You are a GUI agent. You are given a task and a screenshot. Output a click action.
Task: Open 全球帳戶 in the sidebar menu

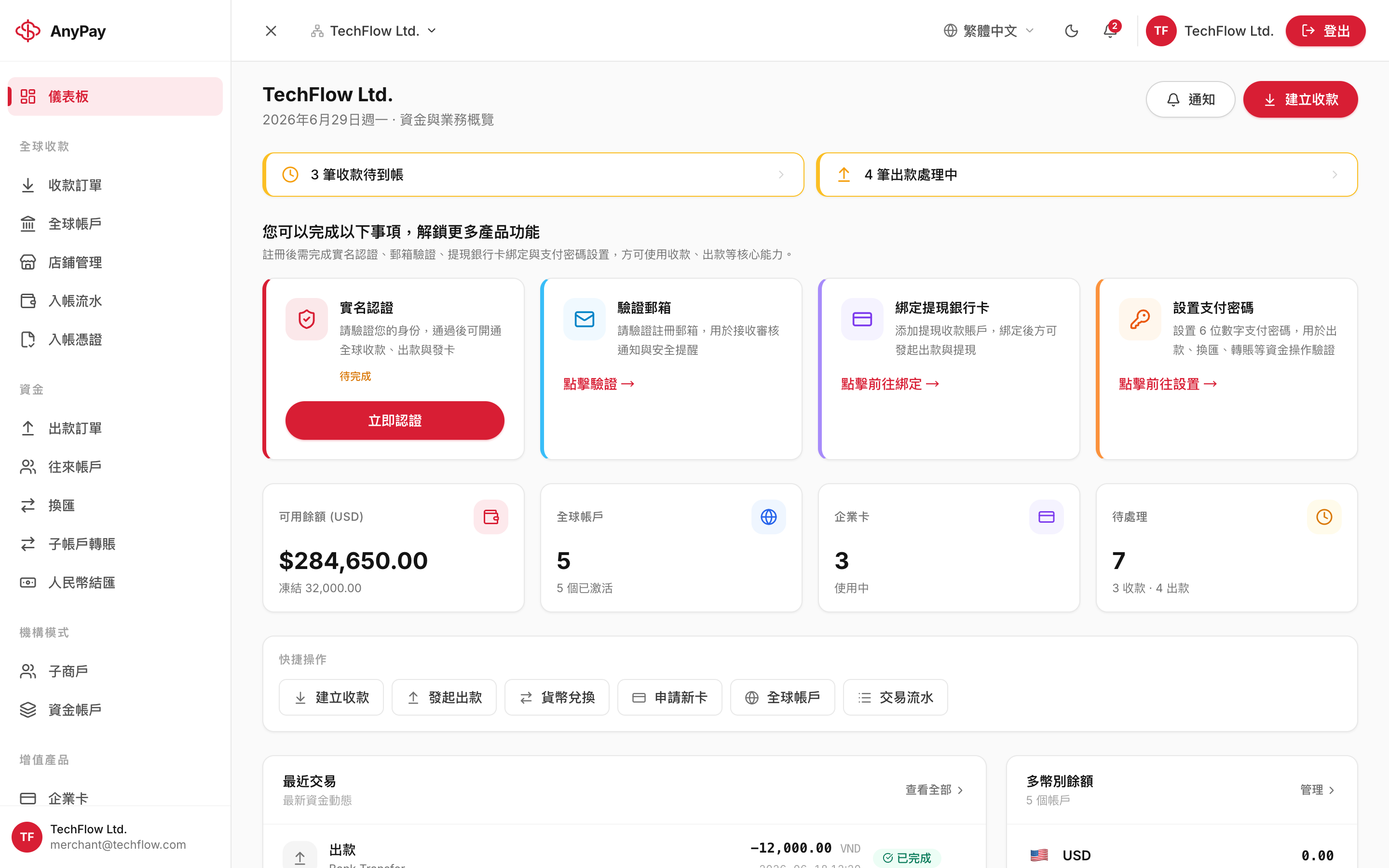[115, 224]
